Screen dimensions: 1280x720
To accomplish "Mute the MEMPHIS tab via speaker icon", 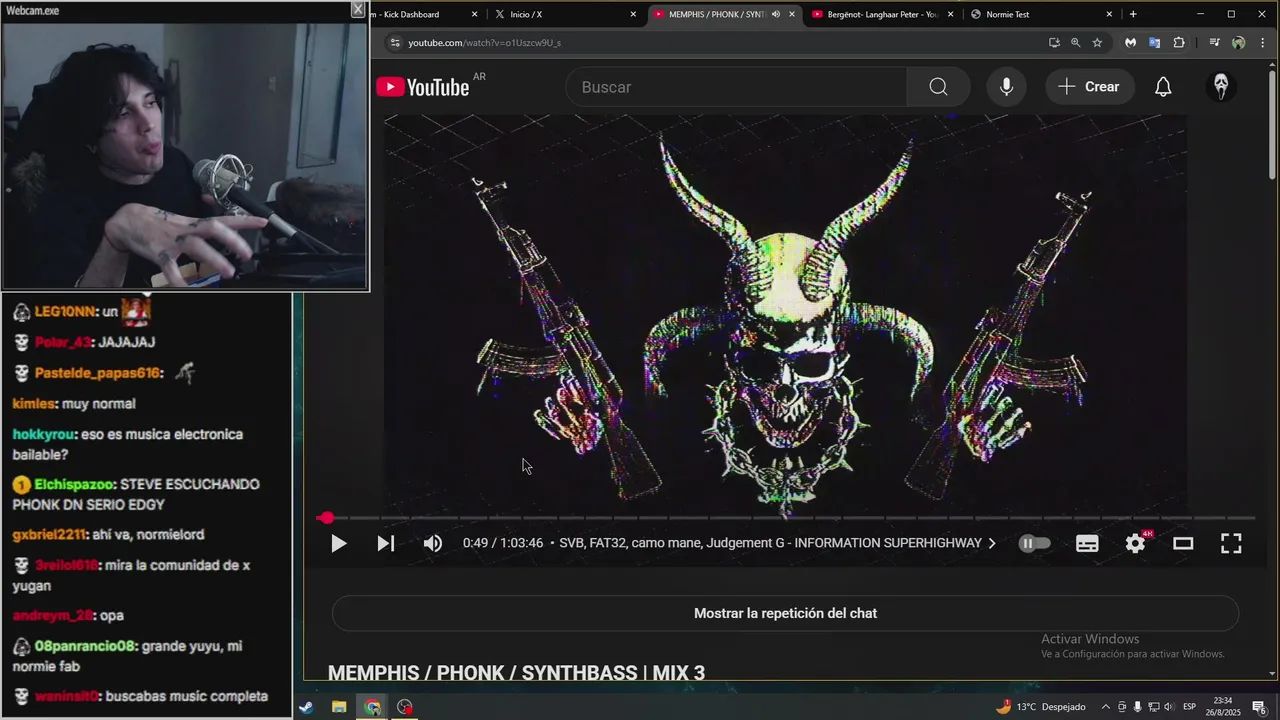I will point(776,14).
